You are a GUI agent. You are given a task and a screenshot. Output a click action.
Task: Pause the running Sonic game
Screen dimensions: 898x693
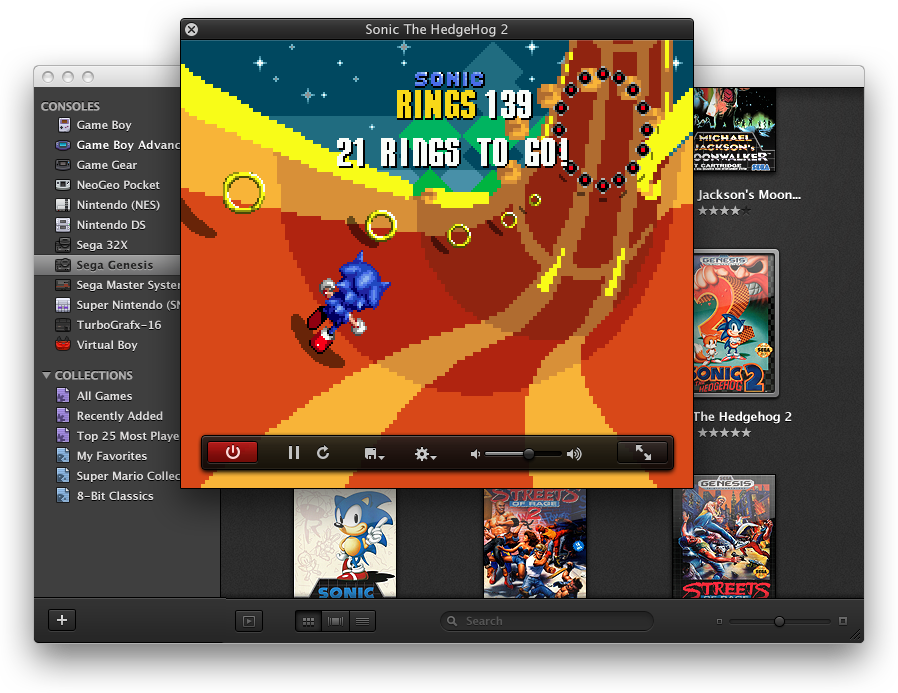[293, 453]
